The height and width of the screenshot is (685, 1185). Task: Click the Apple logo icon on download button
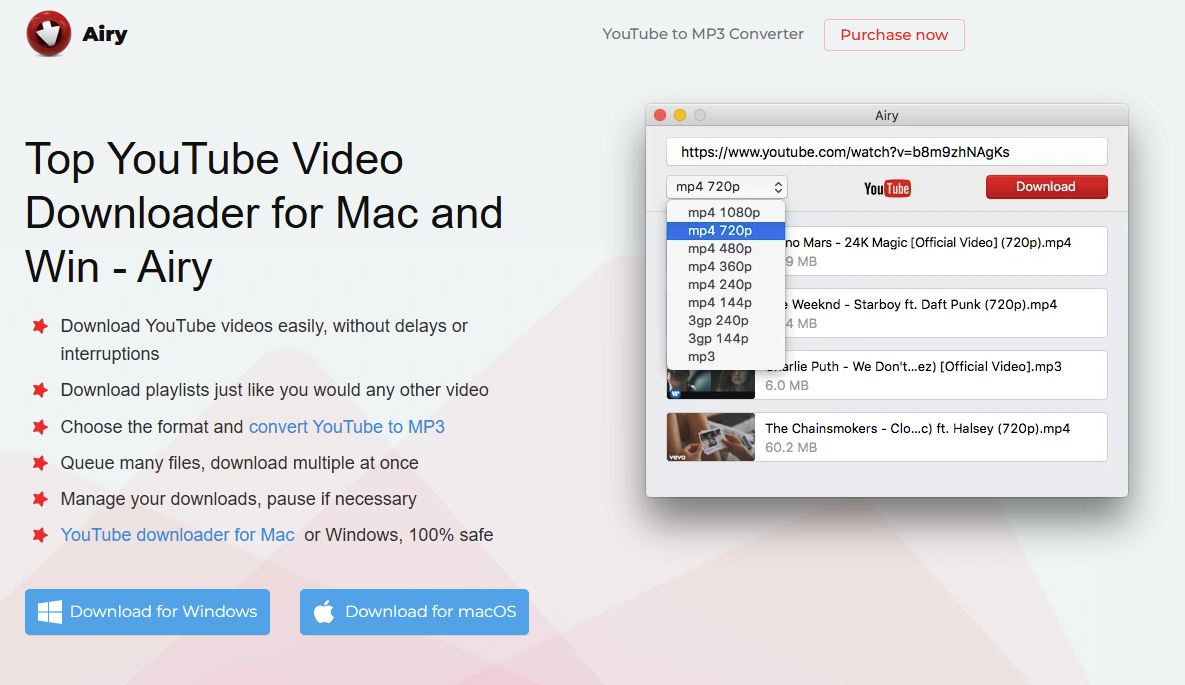tap(324, 611)
